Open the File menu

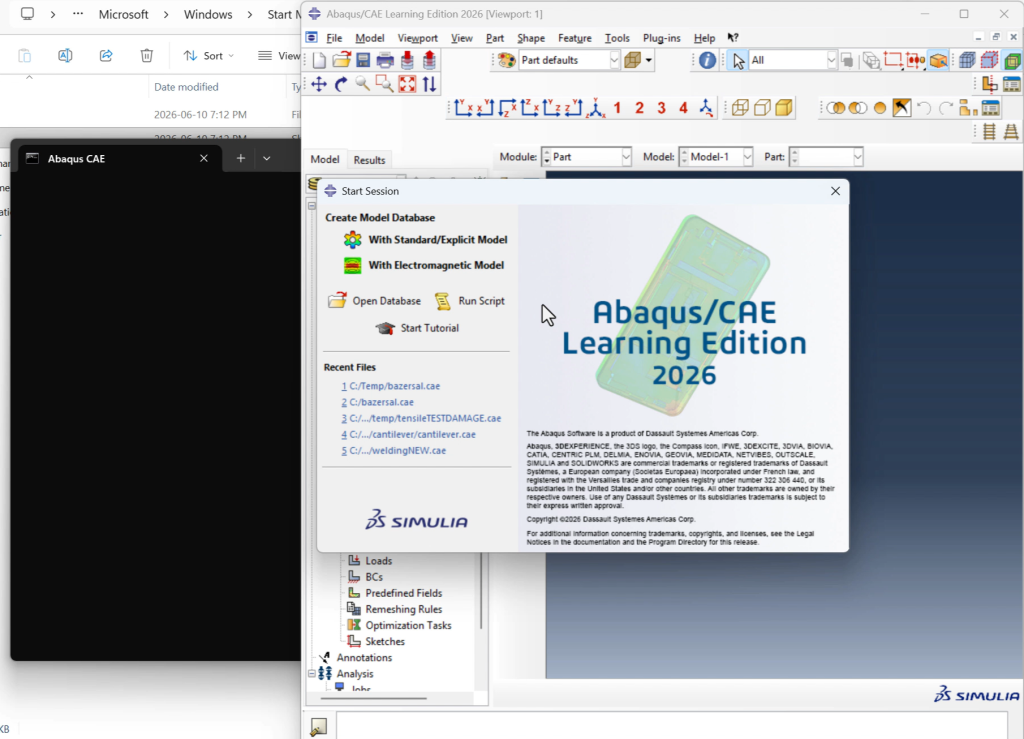tap(334, 38)
